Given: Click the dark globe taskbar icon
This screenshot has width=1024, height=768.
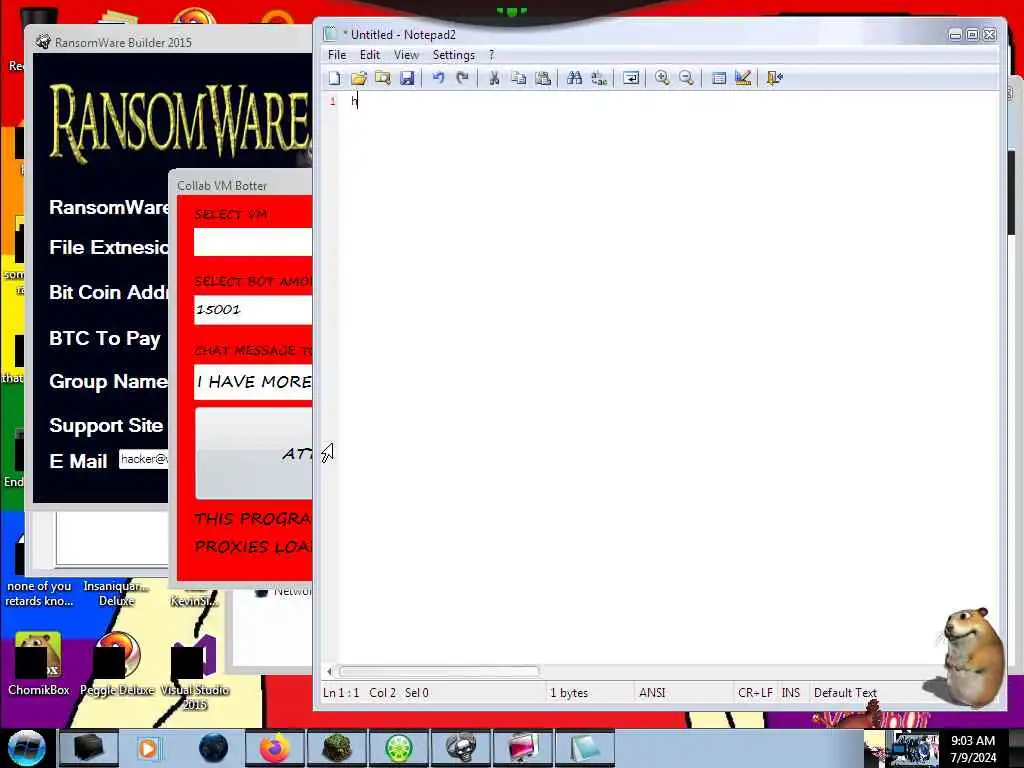Looking at the screenshot, I should pos(213,748).
